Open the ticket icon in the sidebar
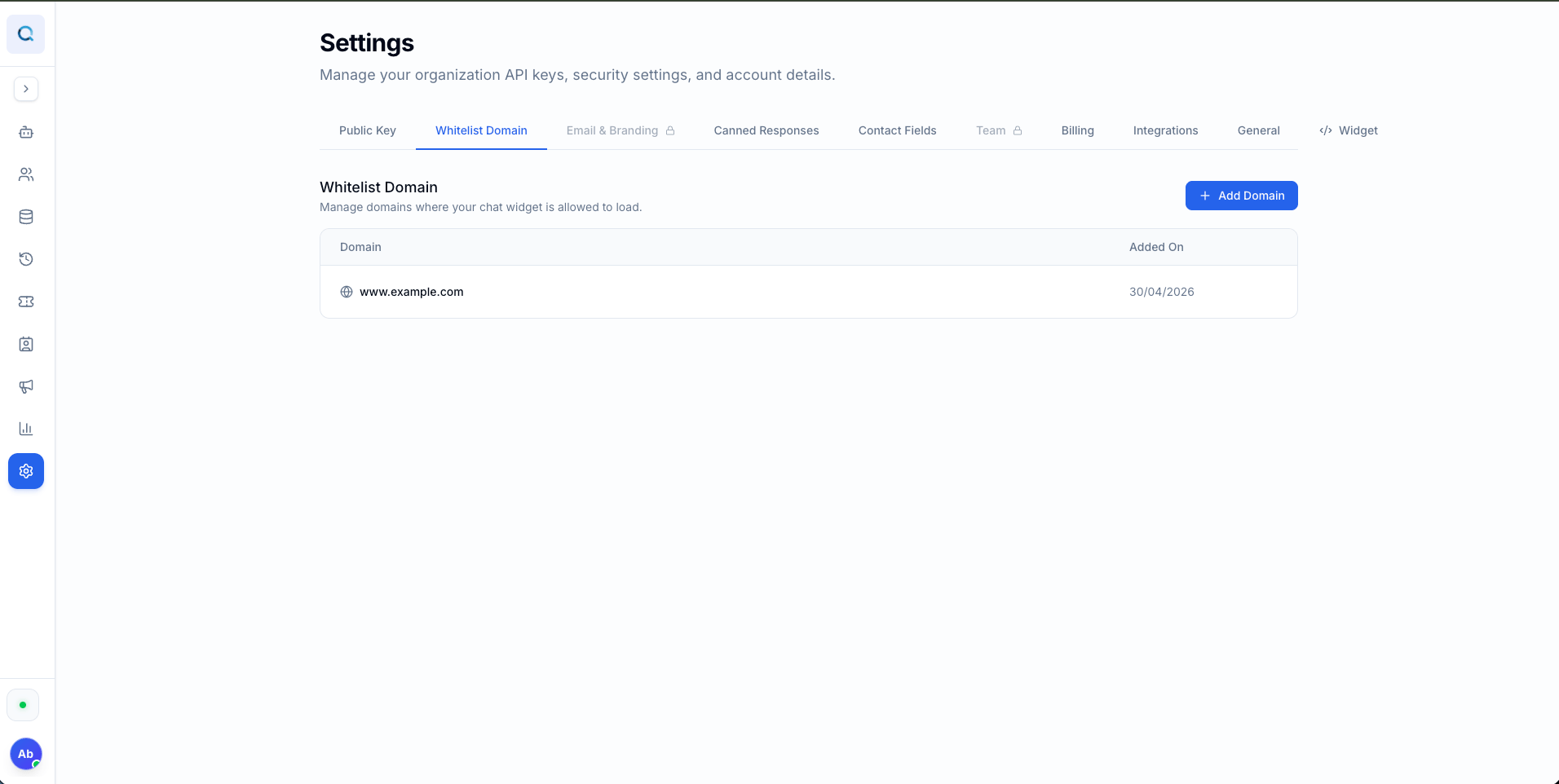The width and height of the screenshot is (1559, 784). pos(26,302)
